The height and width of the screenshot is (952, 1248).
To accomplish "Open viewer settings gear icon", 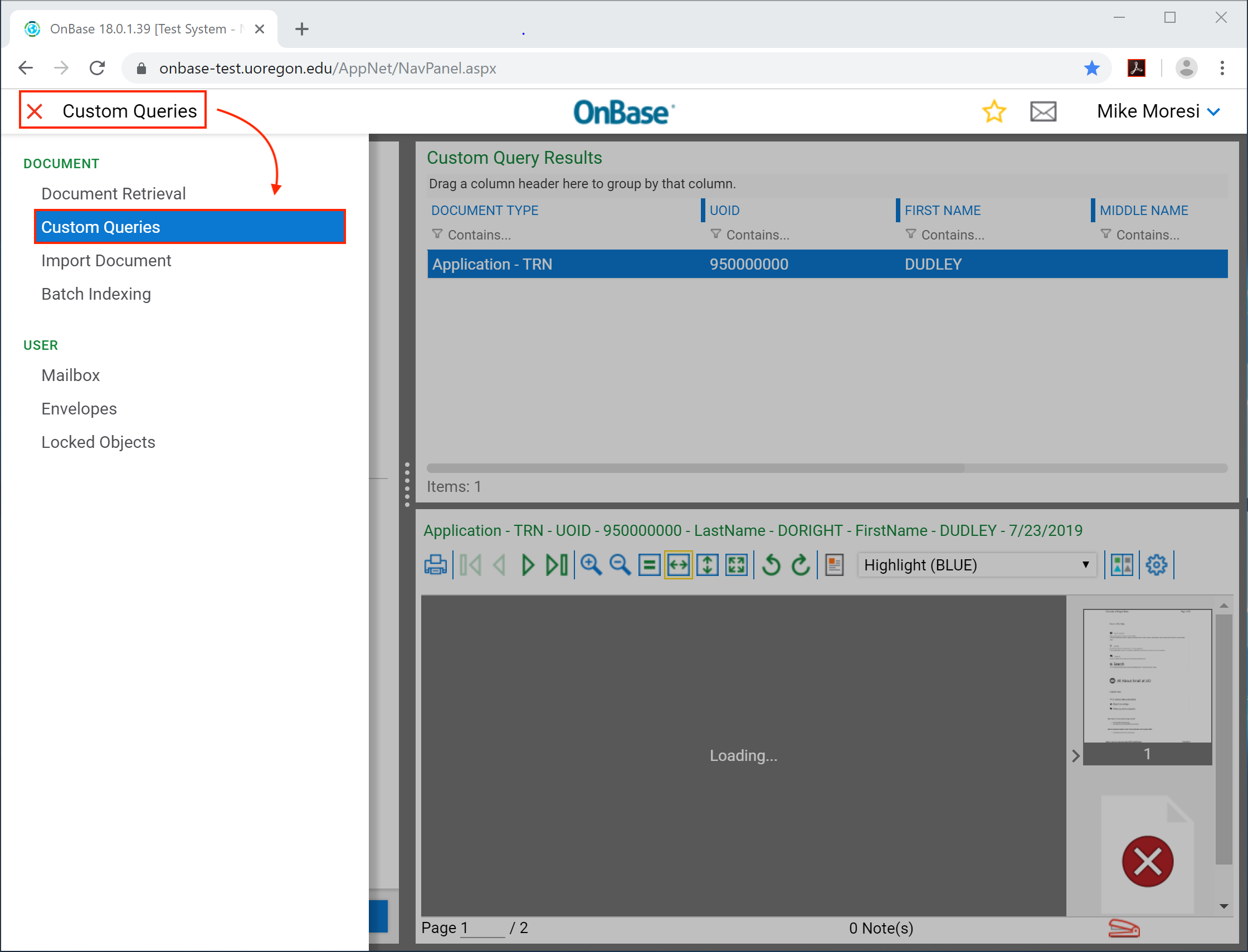I will [1157, 565].
